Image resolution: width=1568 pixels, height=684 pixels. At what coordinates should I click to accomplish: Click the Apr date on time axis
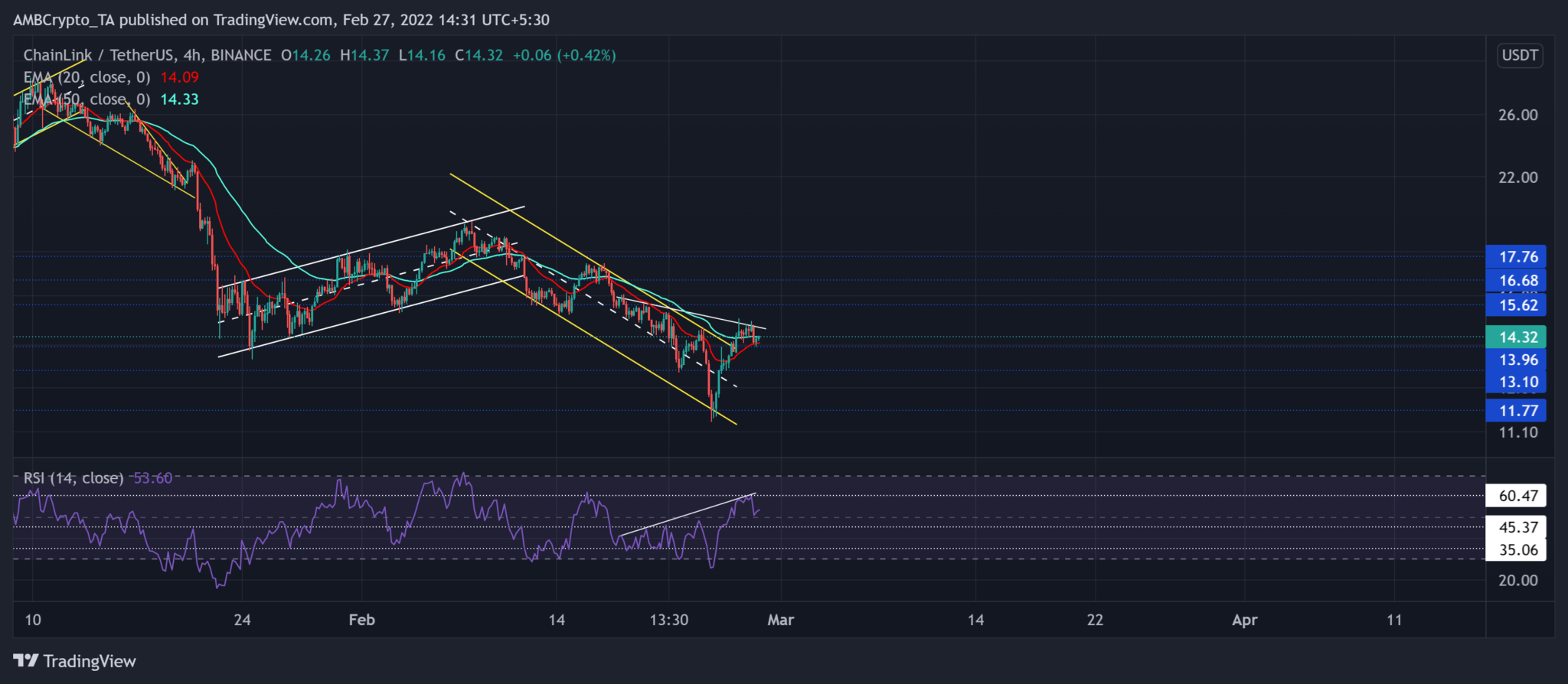1244,620
